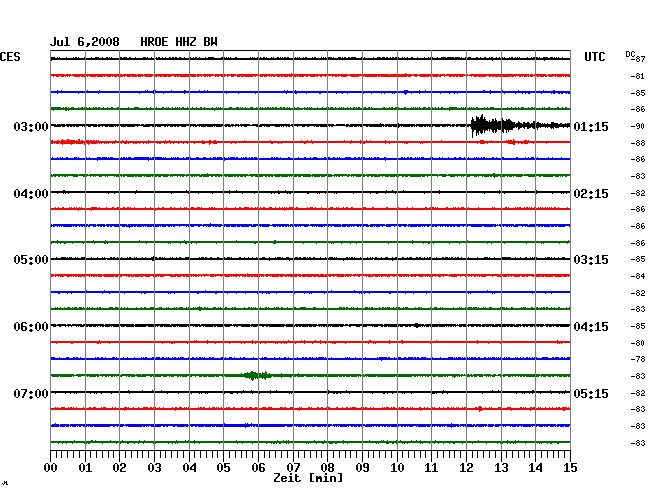The height and width of the screenshot is (494, 650).
Task: Click the "-78" DC offset value
Action: point(638,359)
